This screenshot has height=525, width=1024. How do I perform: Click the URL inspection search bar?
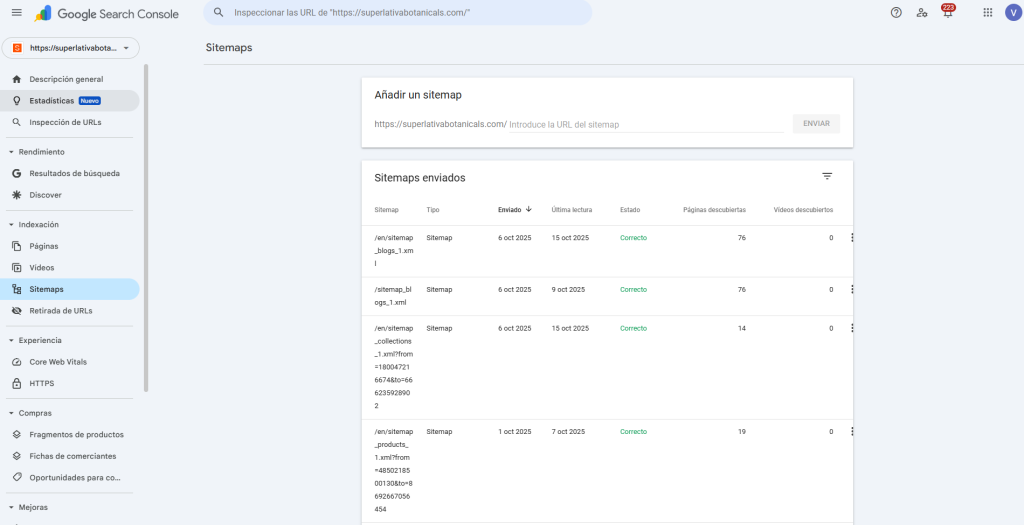pos(400,13)
